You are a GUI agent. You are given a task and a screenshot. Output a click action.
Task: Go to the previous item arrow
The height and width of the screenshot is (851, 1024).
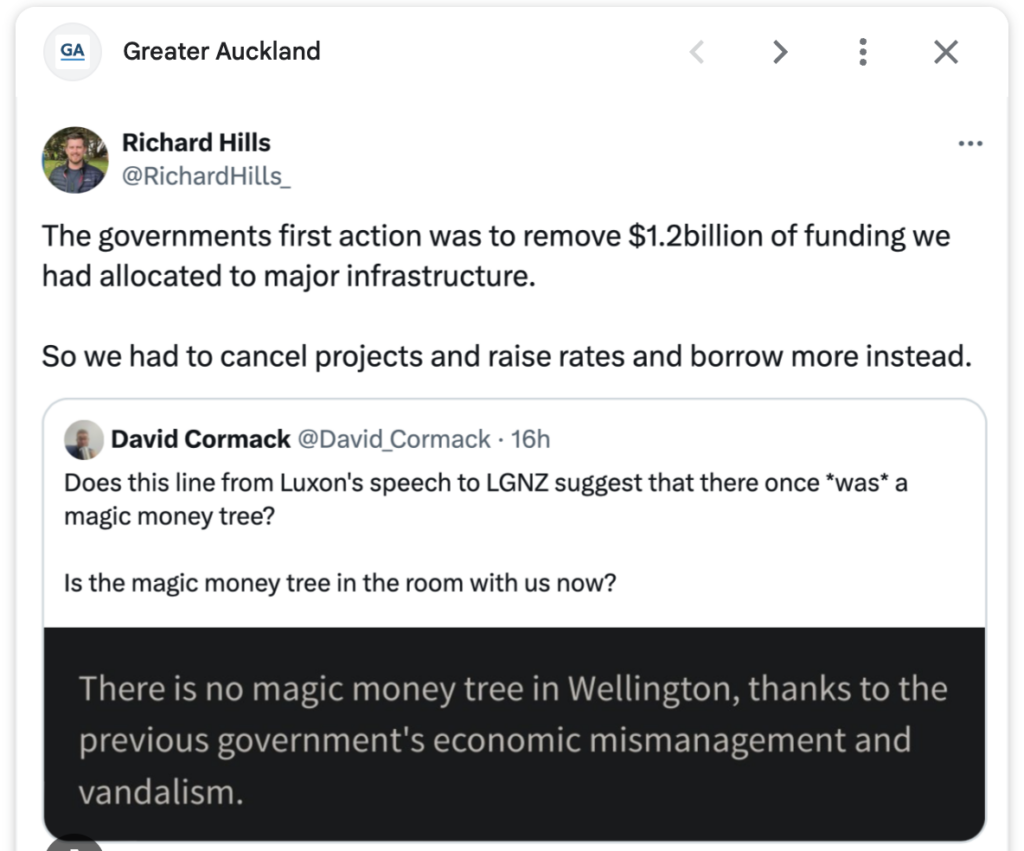[698, 52]
